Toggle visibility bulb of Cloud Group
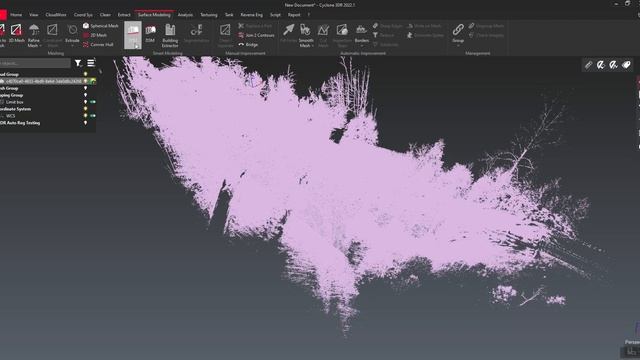This screenshot has width=640, height=360. pyautogui.click(x=85, y=74)
